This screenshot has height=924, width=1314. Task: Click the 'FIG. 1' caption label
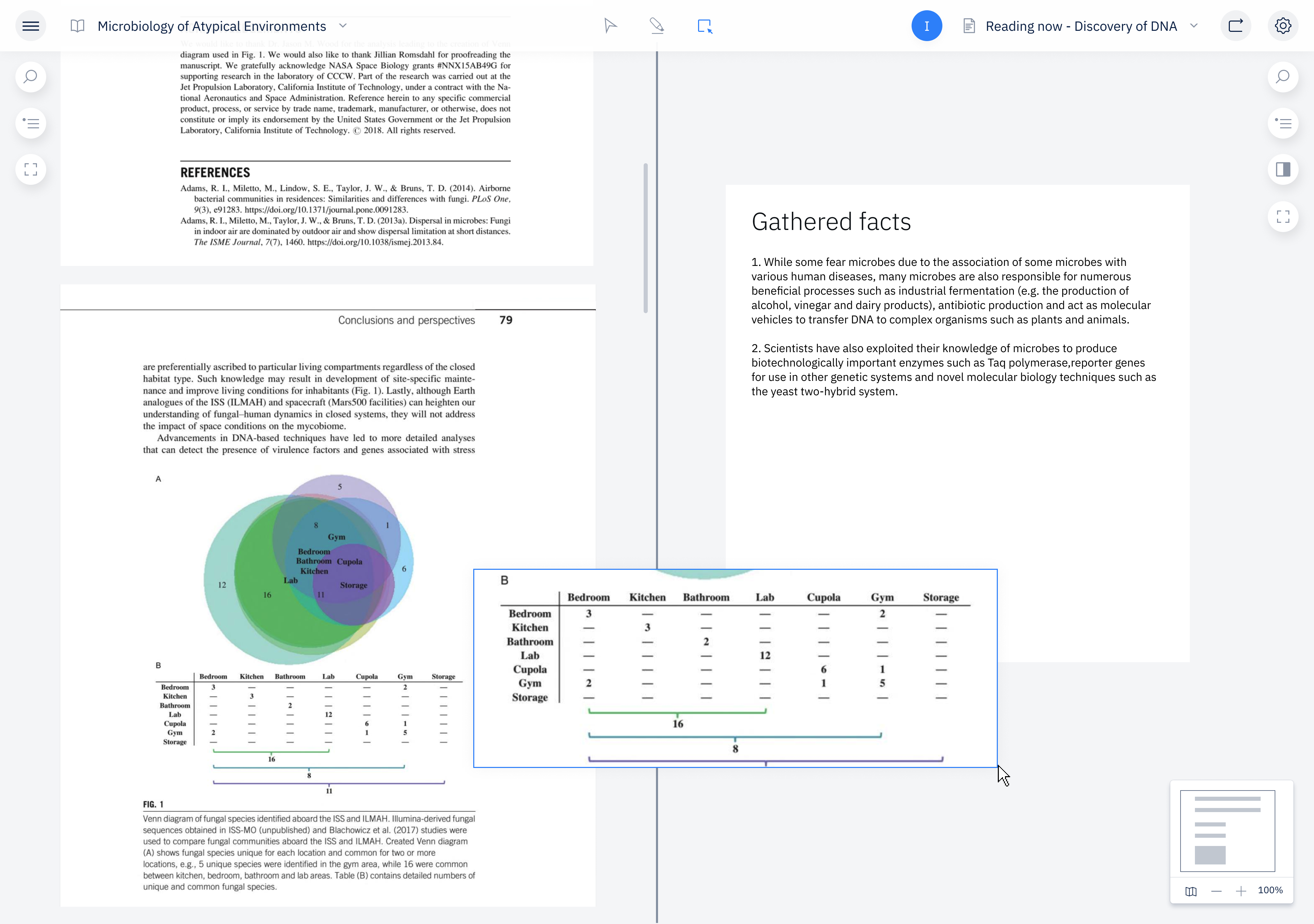pyautogui.click(x=153, y=804)
